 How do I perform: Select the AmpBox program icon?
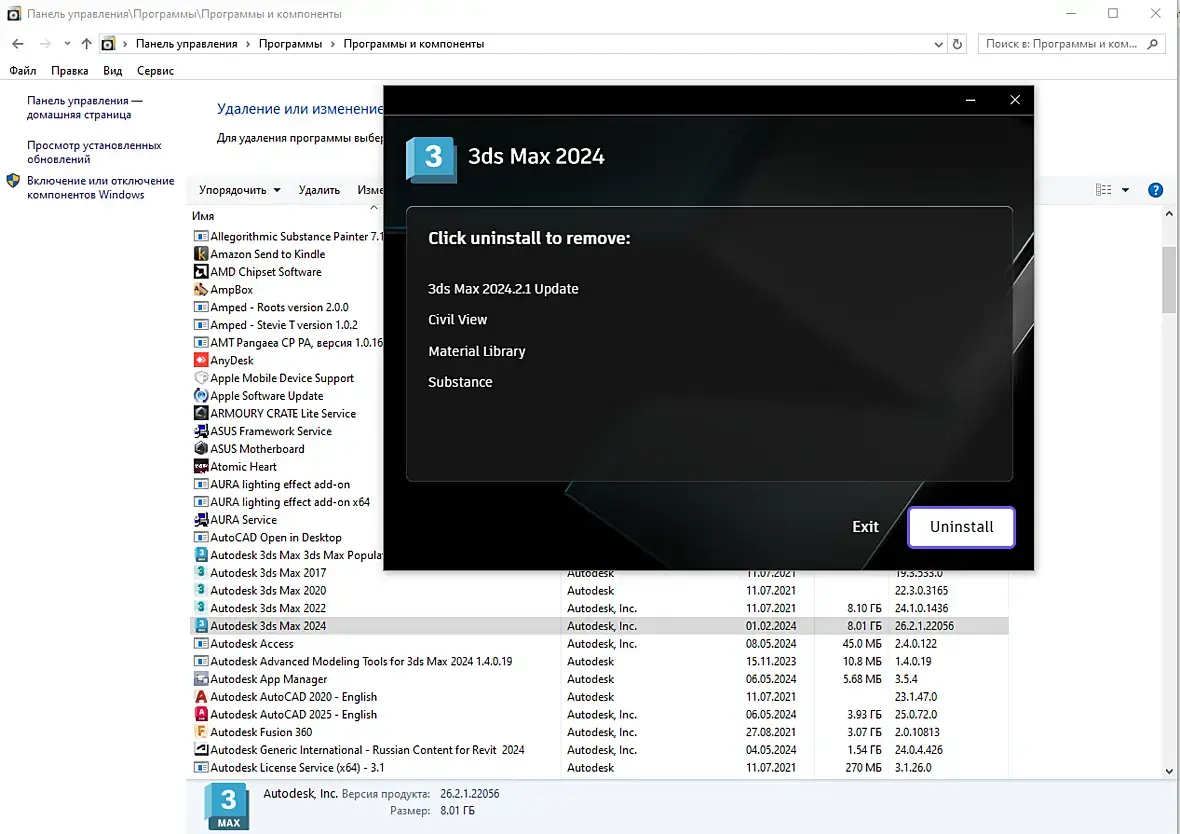pos(201,290)
